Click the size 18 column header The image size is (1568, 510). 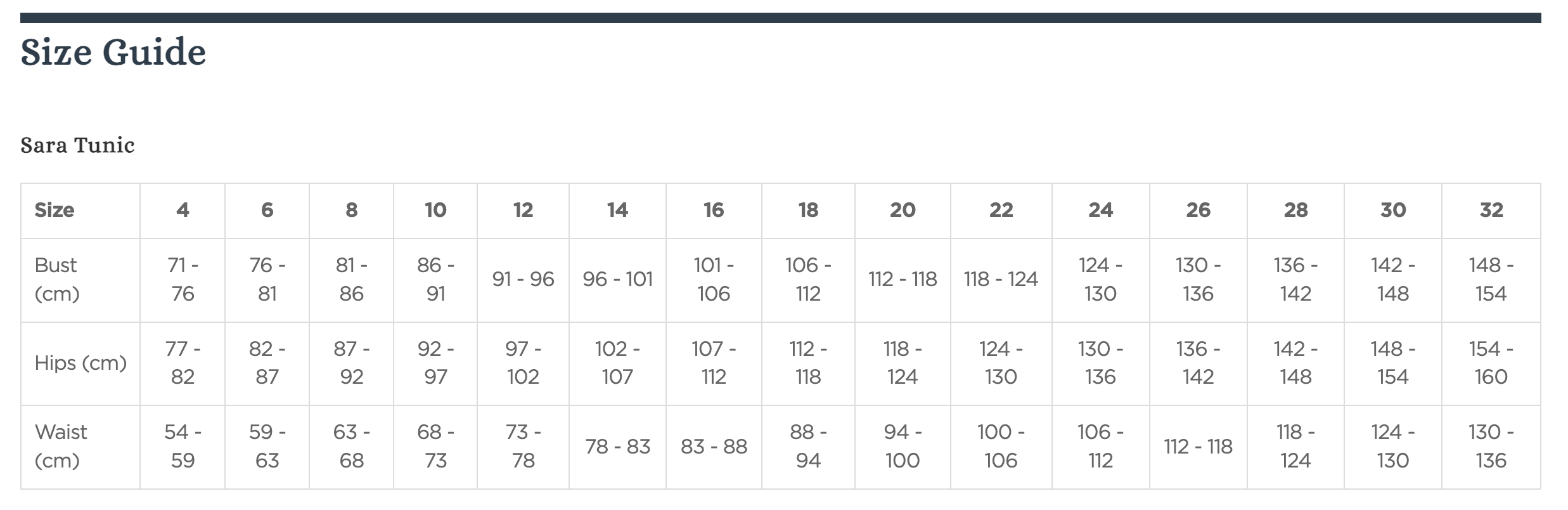[x=808, y=210]
